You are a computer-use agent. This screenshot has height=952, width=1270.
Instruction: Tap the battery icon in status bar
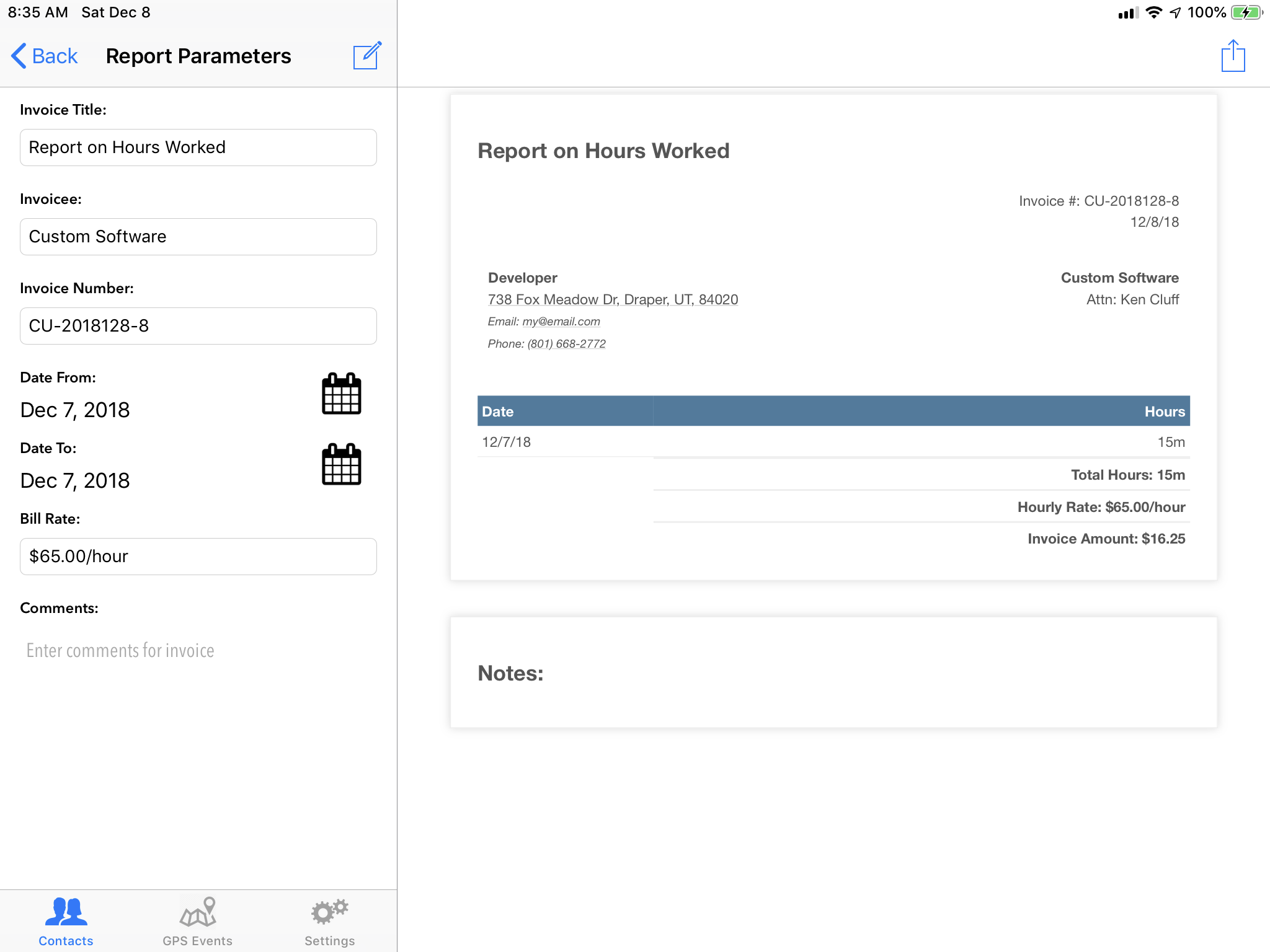pos(1246,12)
